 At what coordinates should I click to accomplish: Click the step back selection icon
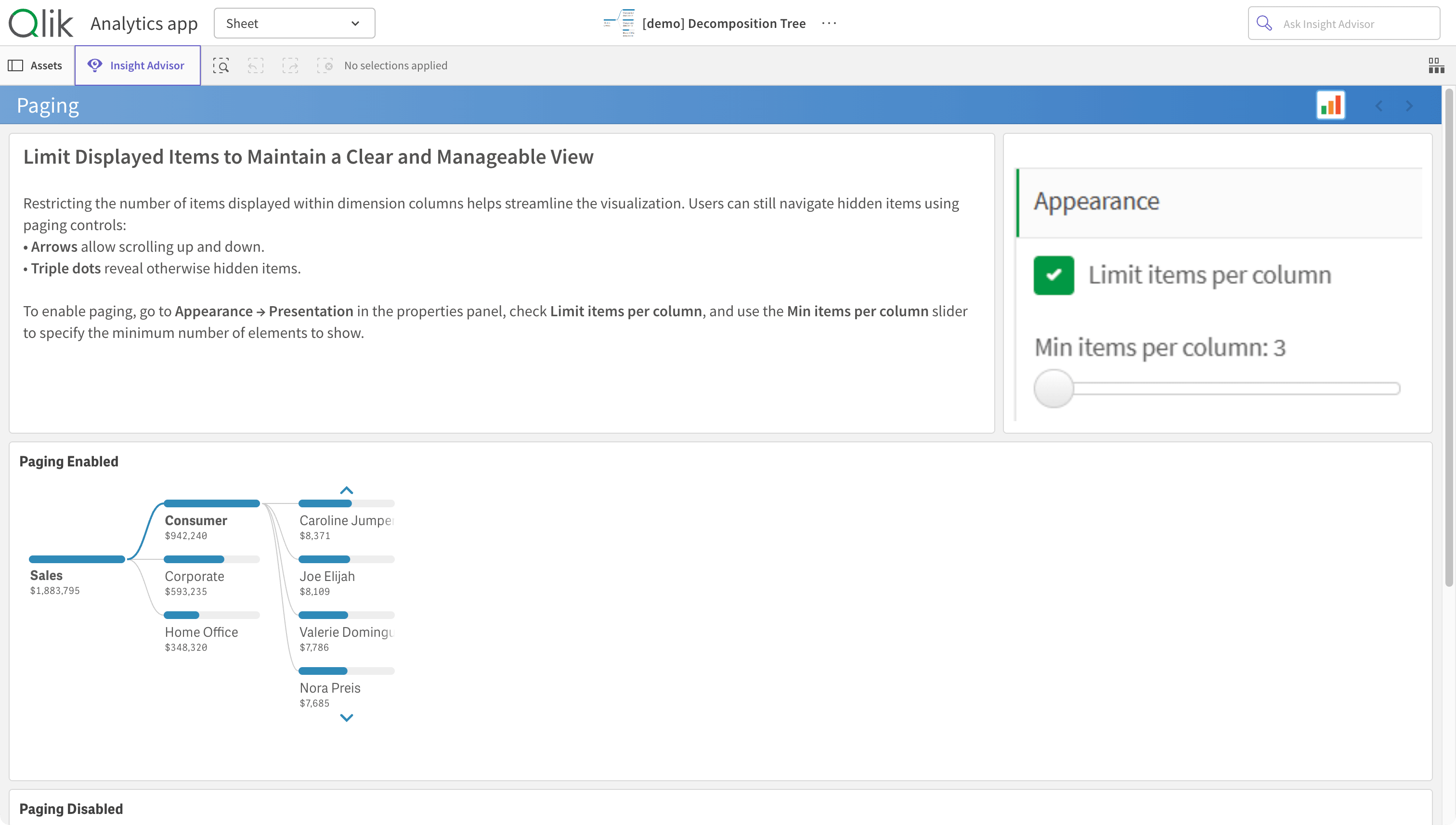[x=256, y=66]
